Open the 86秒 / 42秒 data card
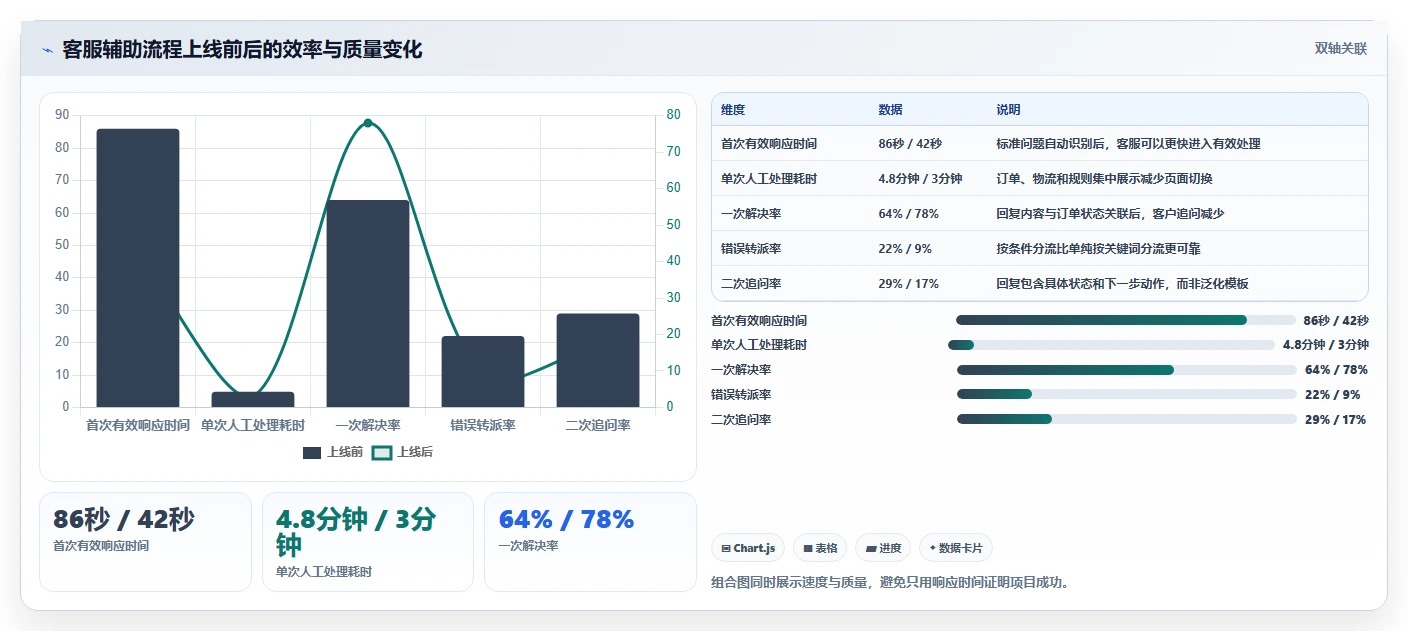 [145, 542]
